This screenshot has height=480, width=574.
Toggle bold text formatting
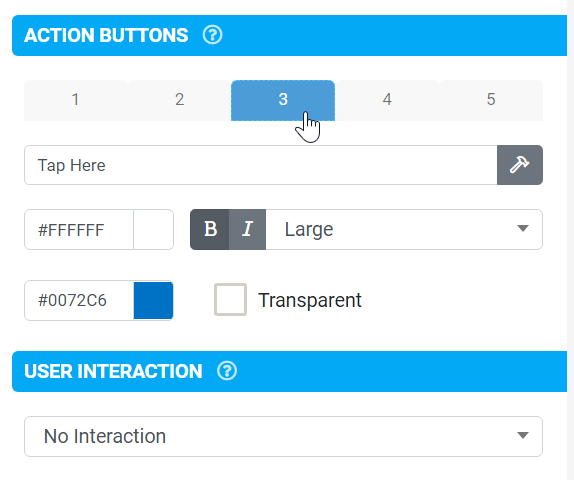pyautogui.click(x=210, y=230)
